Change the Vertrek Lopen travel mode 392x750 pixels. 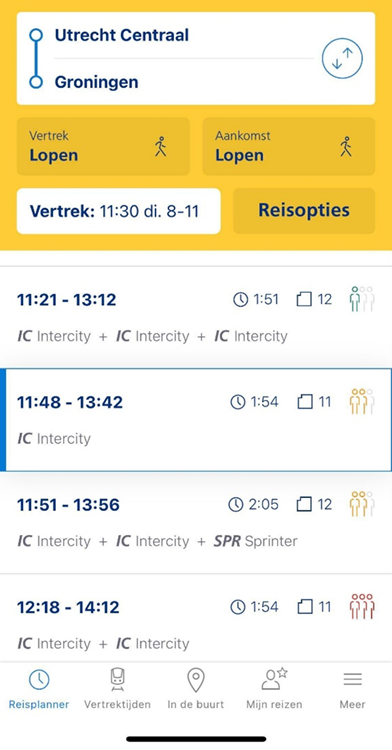[x=103, y=146]
